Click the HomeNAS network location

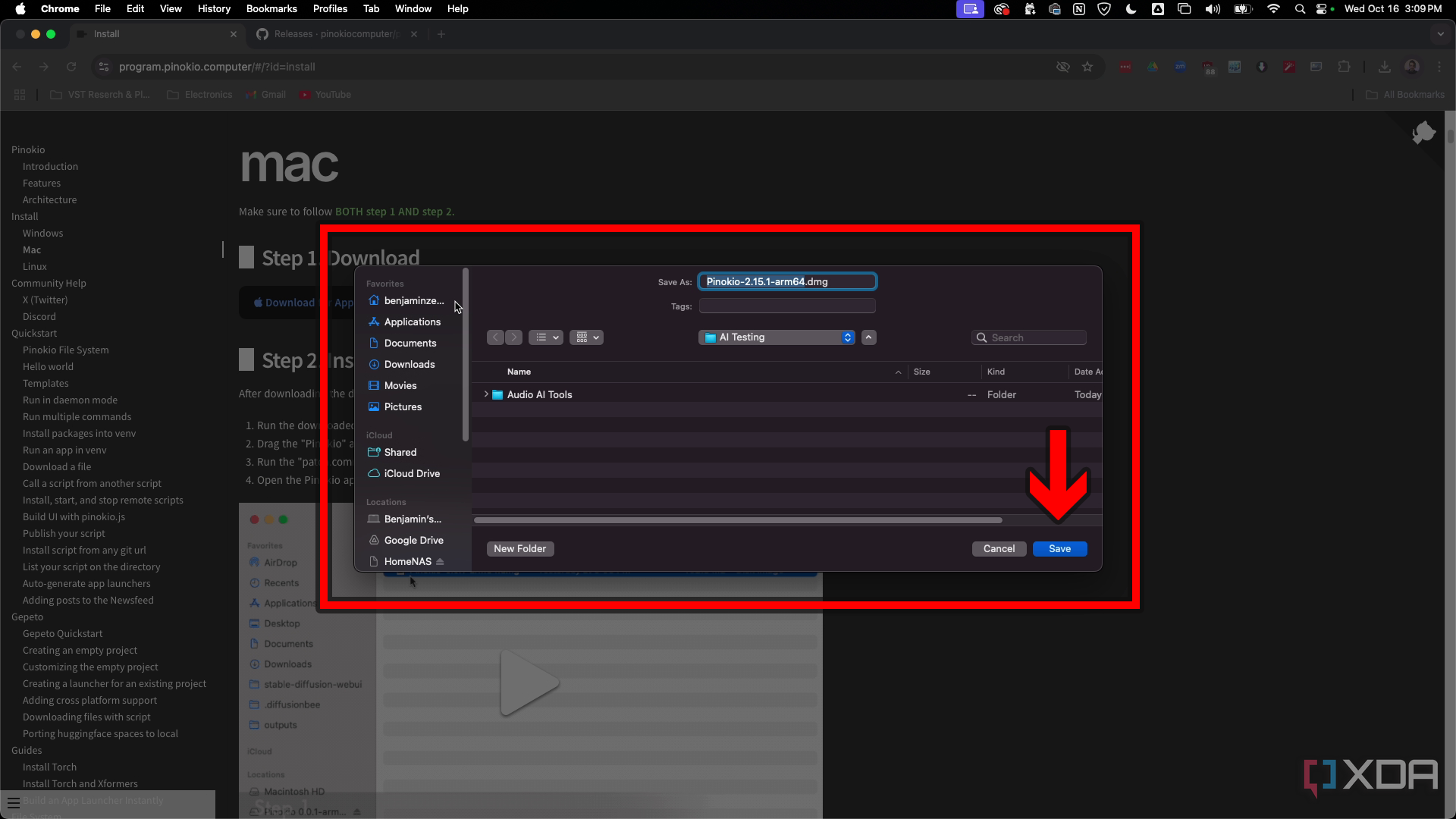[x=407, y=561]
